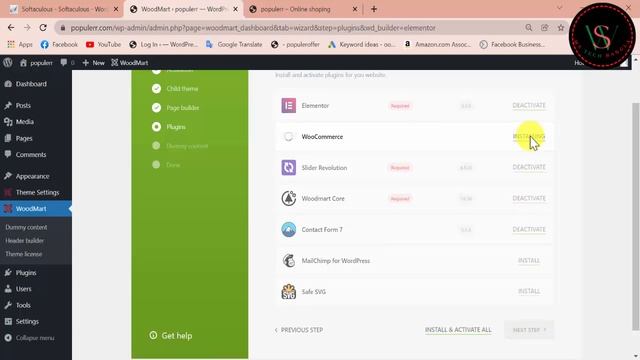Open Apps bookmarks shortcut

[20, 44]
